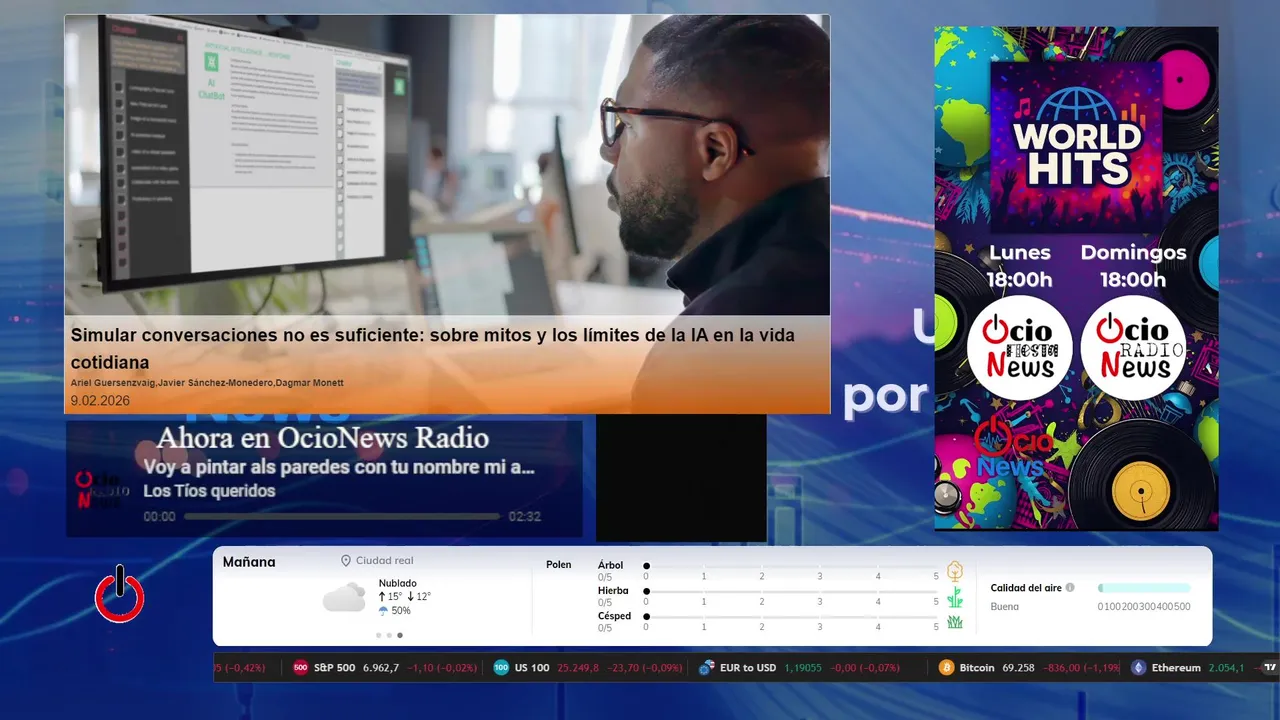Click the info icon beside Calidad del aire
This screenshot has width=1280, height=720.
tap(1070, 588)
